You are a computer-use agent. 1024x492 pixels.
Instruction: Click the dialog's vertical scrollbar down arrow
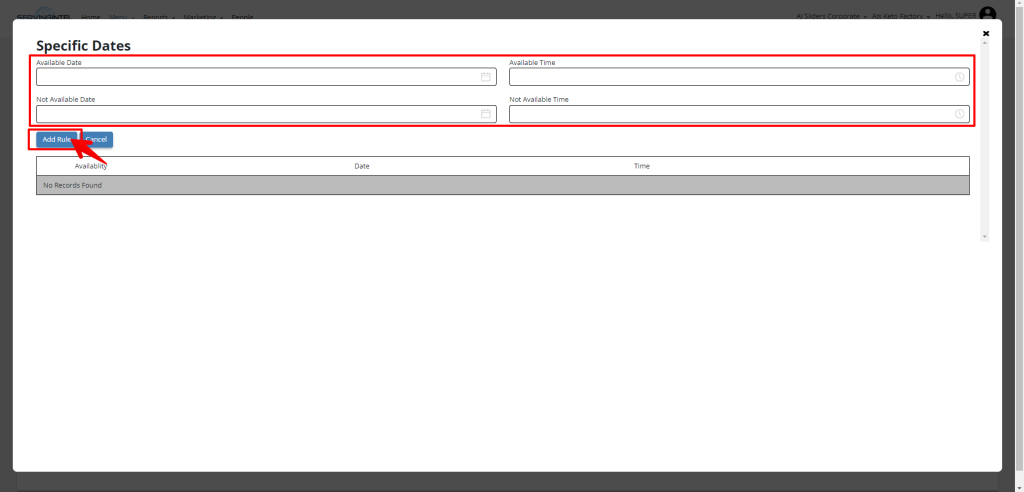[x=985, y=236]
